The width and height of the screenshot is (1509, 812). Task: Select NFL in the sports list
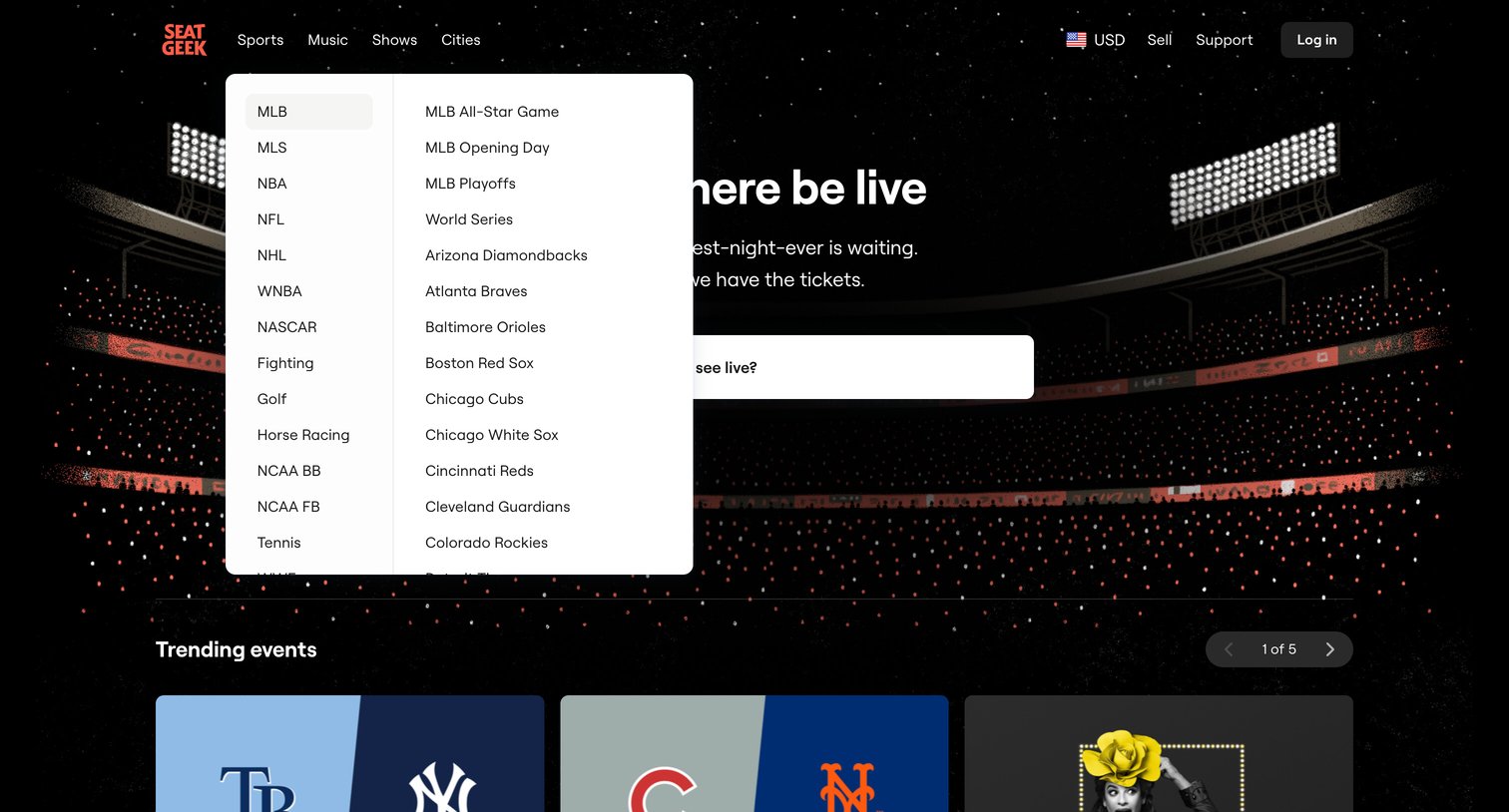(309, 219)
